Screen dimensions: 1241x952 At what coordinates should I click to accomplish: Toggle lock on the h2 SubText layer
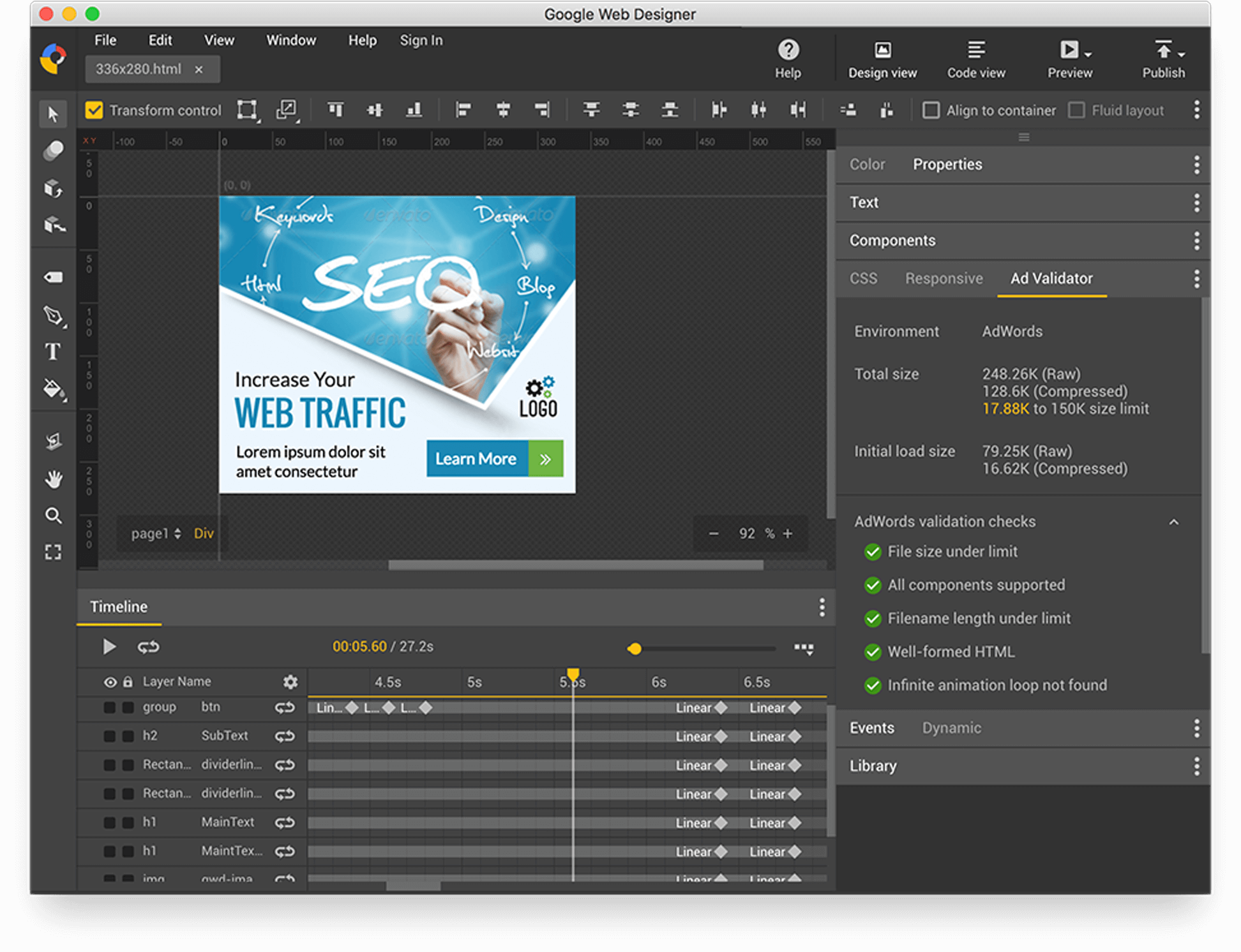click(128, 736)
